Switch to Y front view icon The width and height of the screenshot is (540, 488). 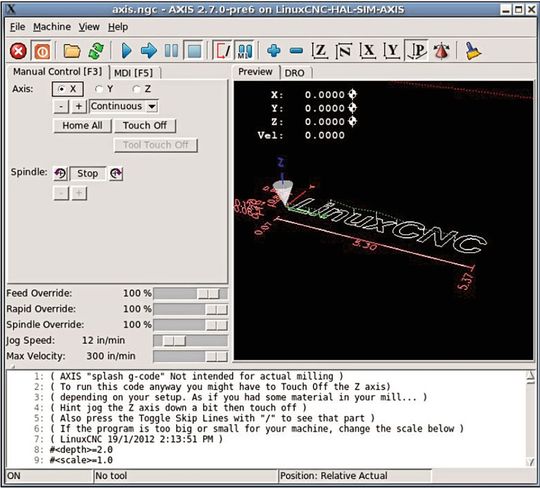pos(392,51)
